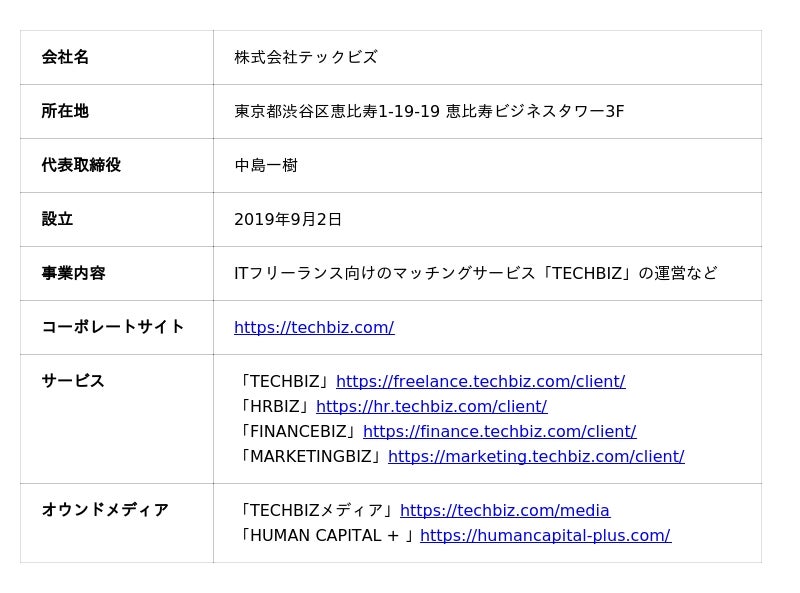Click the date 2019年9月2日
800x593 pixels.
tap(288, 219)
